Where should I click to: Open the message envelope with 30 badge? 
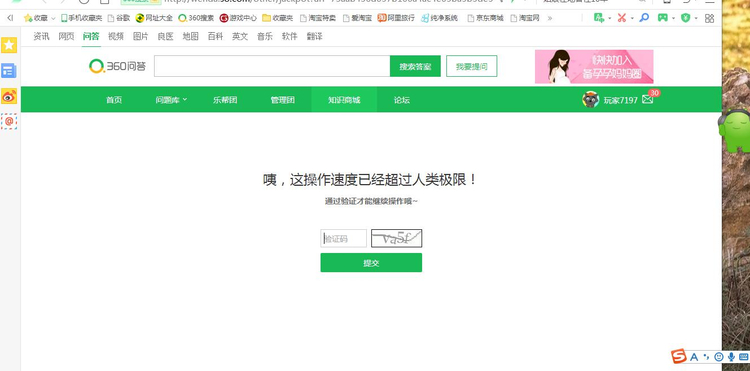pyautogui.click(x=648, y=99)
